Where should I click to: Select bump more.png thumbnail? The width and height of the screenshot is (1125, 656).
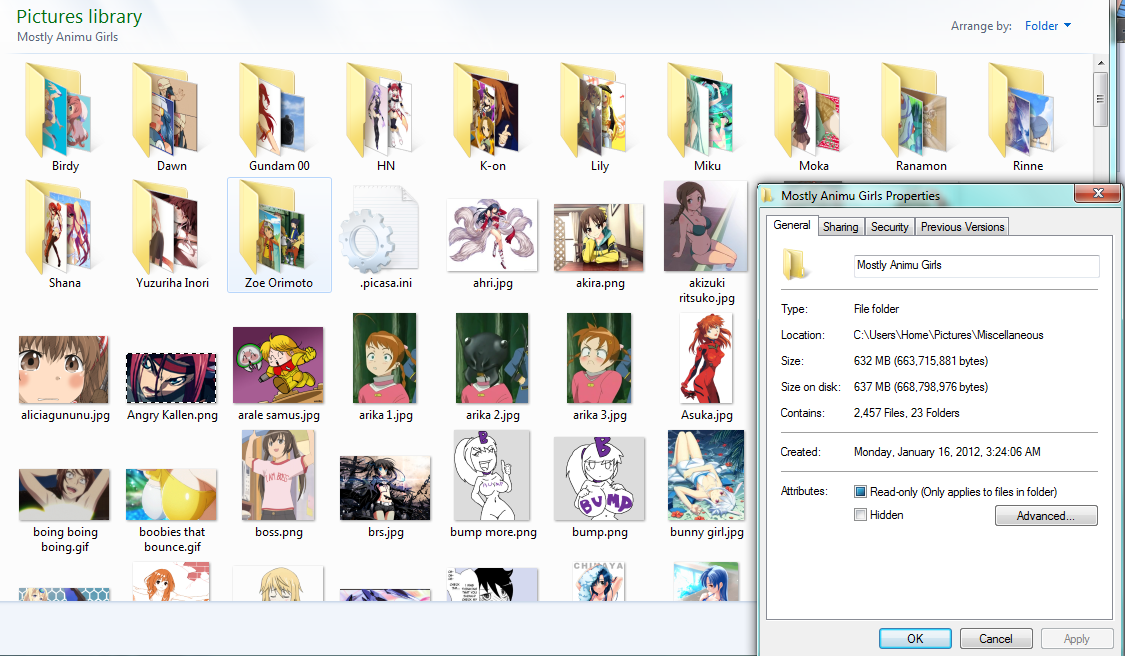point(491,475)
